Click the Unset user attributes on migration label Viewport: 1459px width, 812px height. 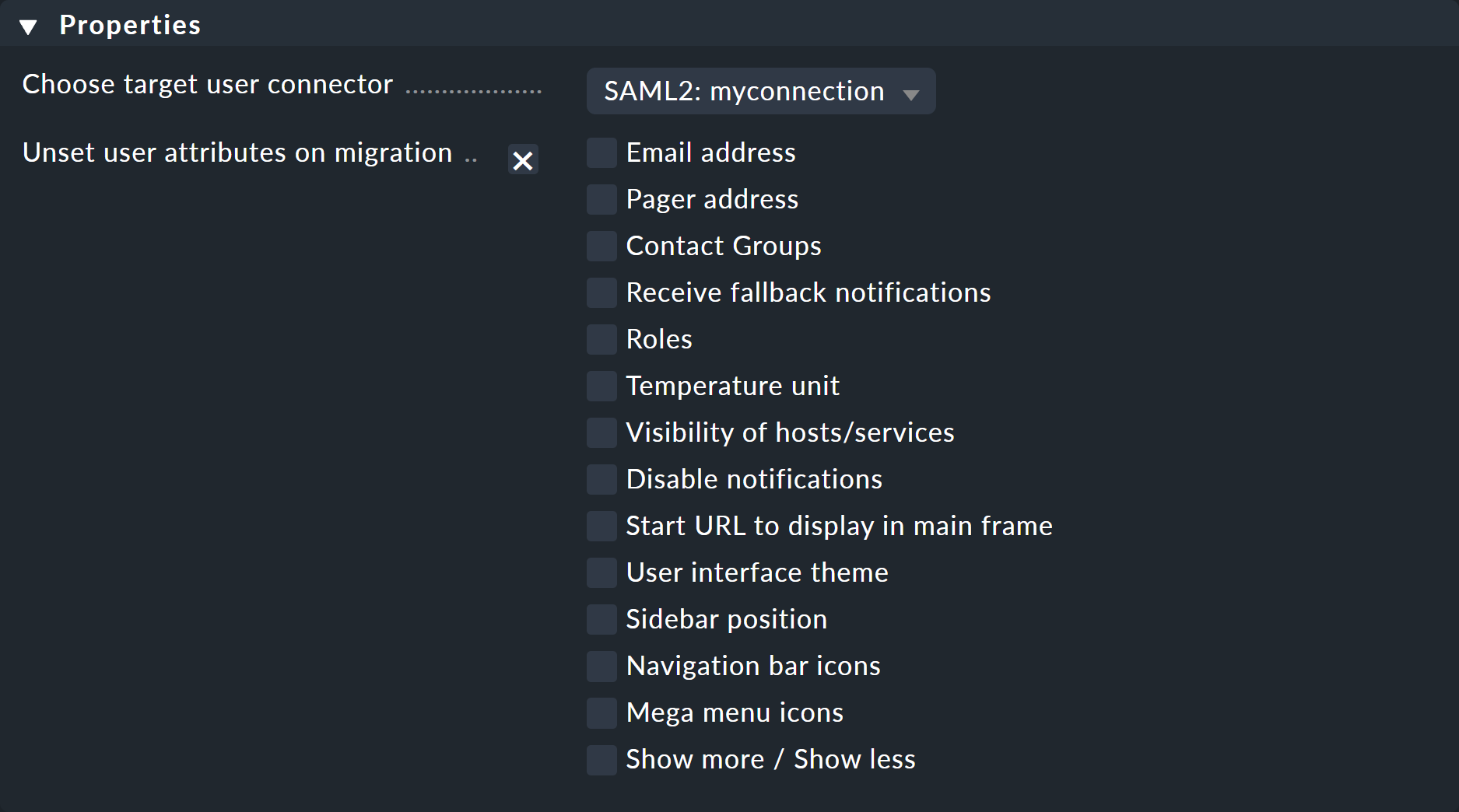[x=237, y=152]
